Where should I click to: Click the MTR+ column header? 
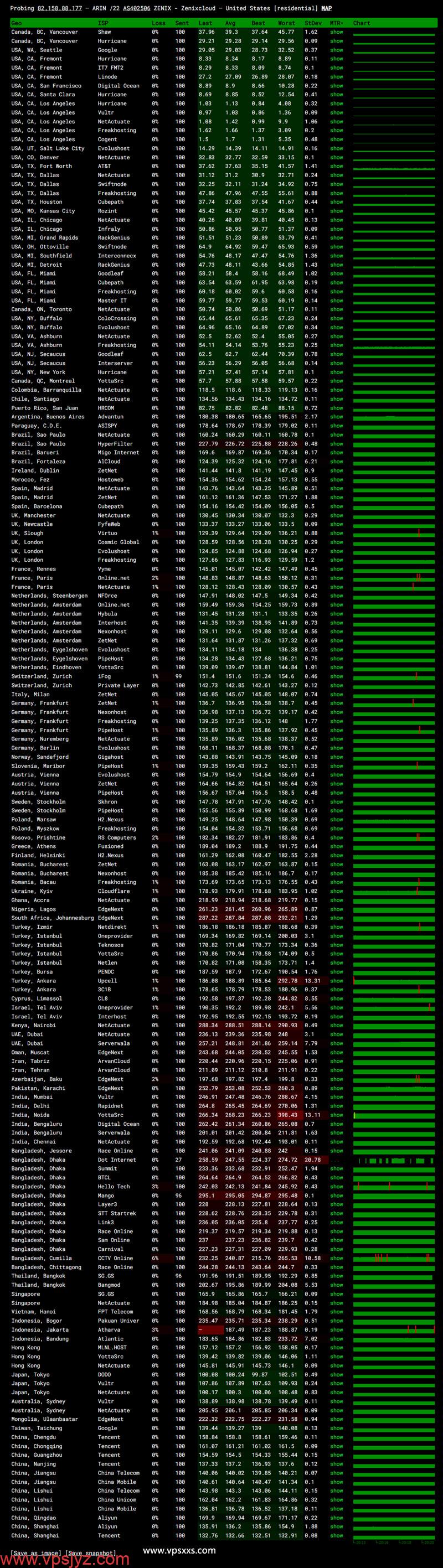point(336,23)
